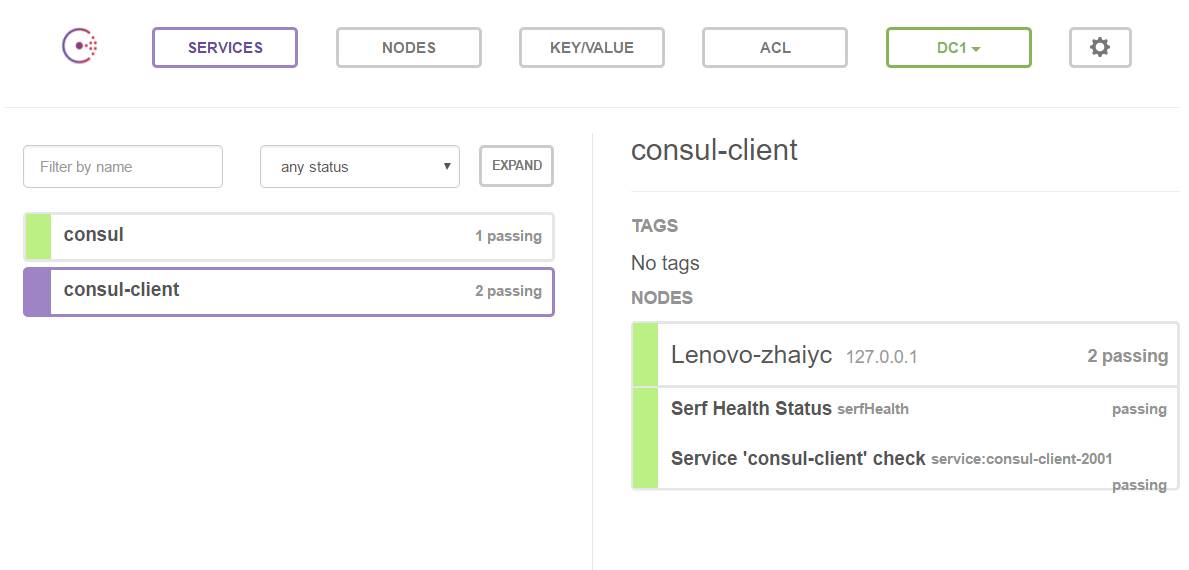1189x570 pixels.
Task: Click the purple status bar of consul-client
Action: (x=37, y=292)
